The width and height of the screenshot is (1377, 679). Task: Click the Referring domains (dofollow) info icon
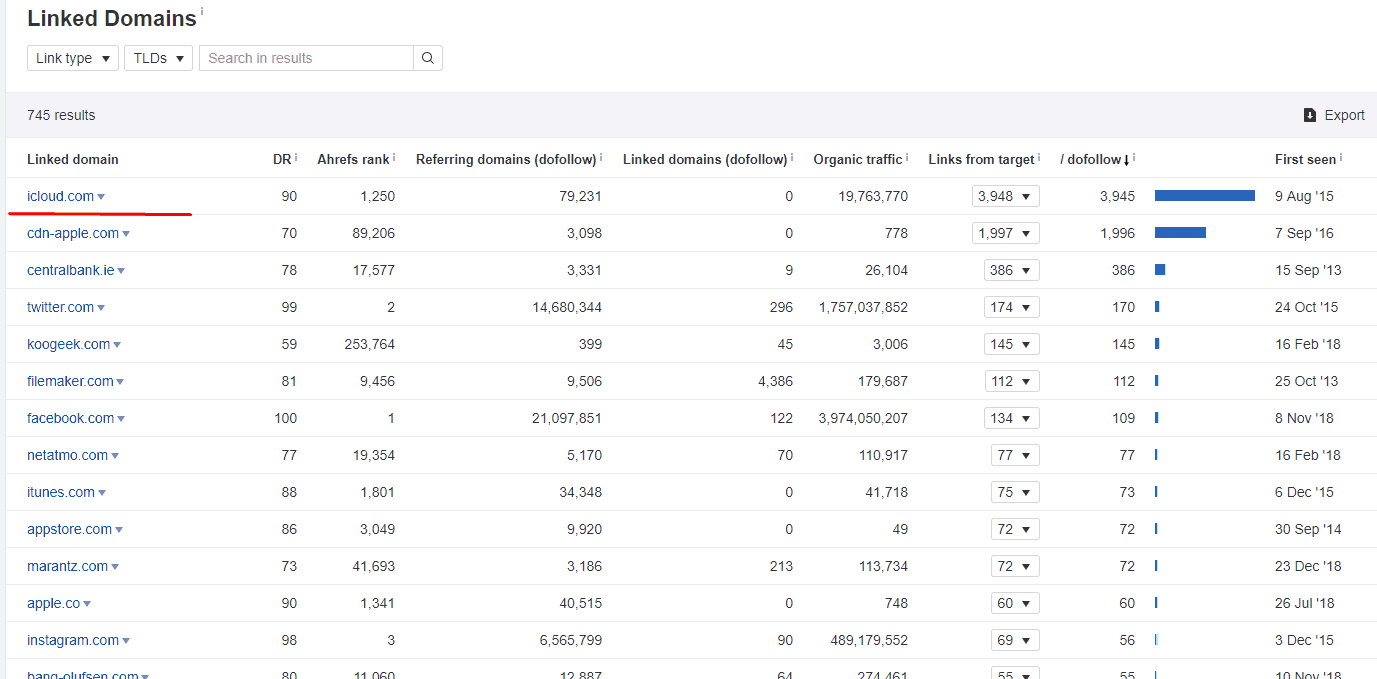[x=601, y=155]
